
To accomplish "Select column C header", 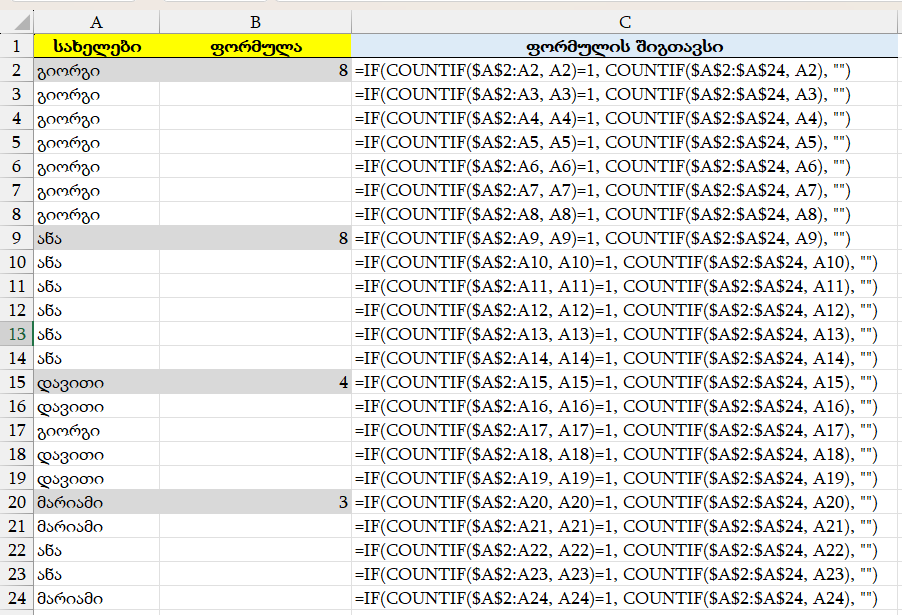I will 625,21.
